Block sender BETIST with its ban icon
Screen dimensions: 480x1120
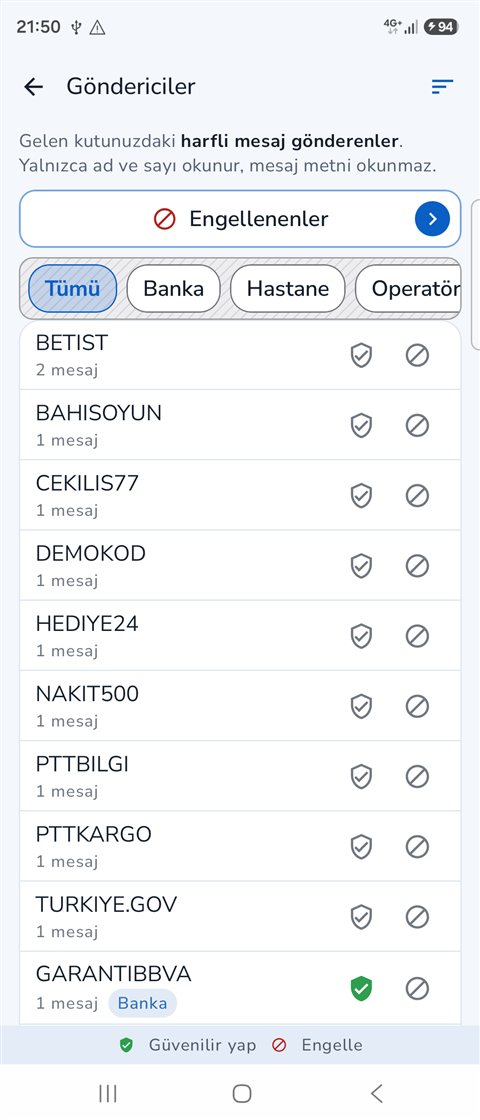(417, 355)
